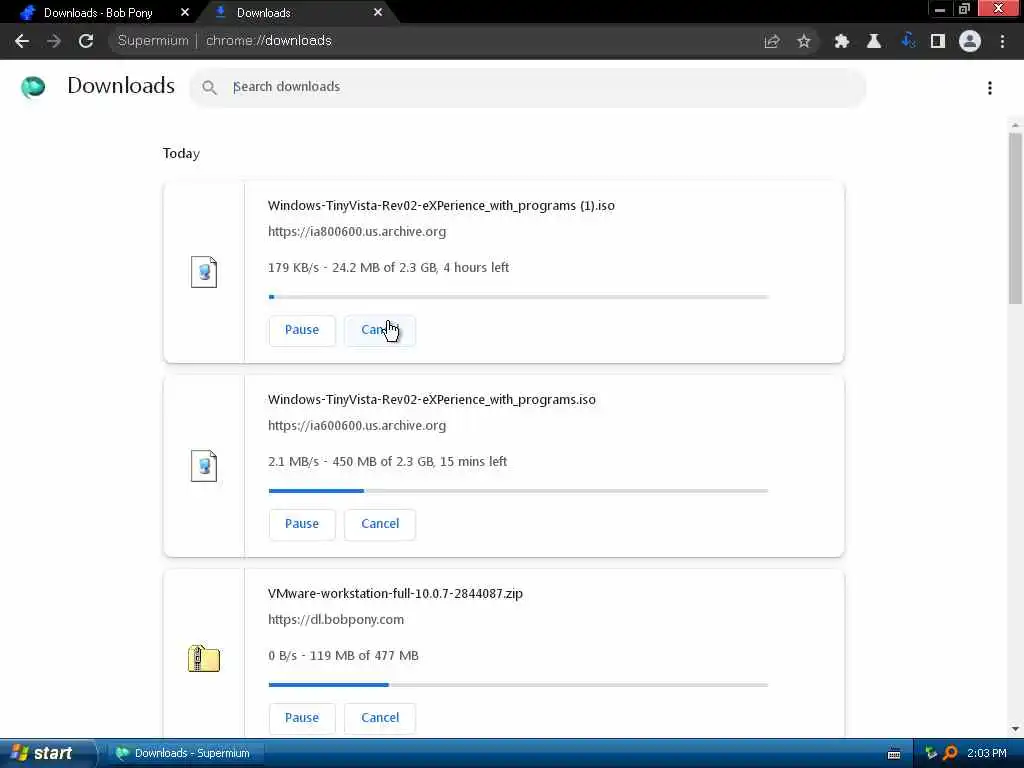Cancel the TinyVista (1).iso download

coord(379,330)
